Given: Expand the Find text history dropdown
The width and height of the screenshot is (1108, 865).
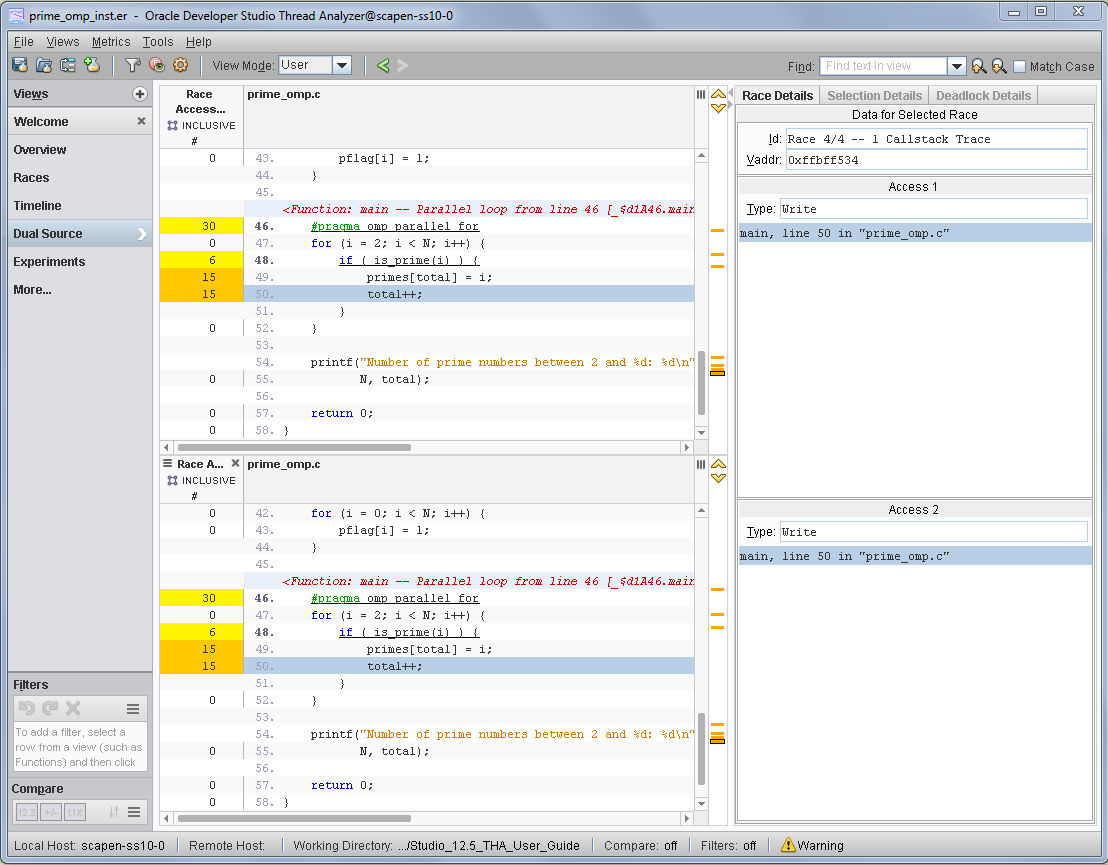Looking at the screenshot, I should [957, 66].
